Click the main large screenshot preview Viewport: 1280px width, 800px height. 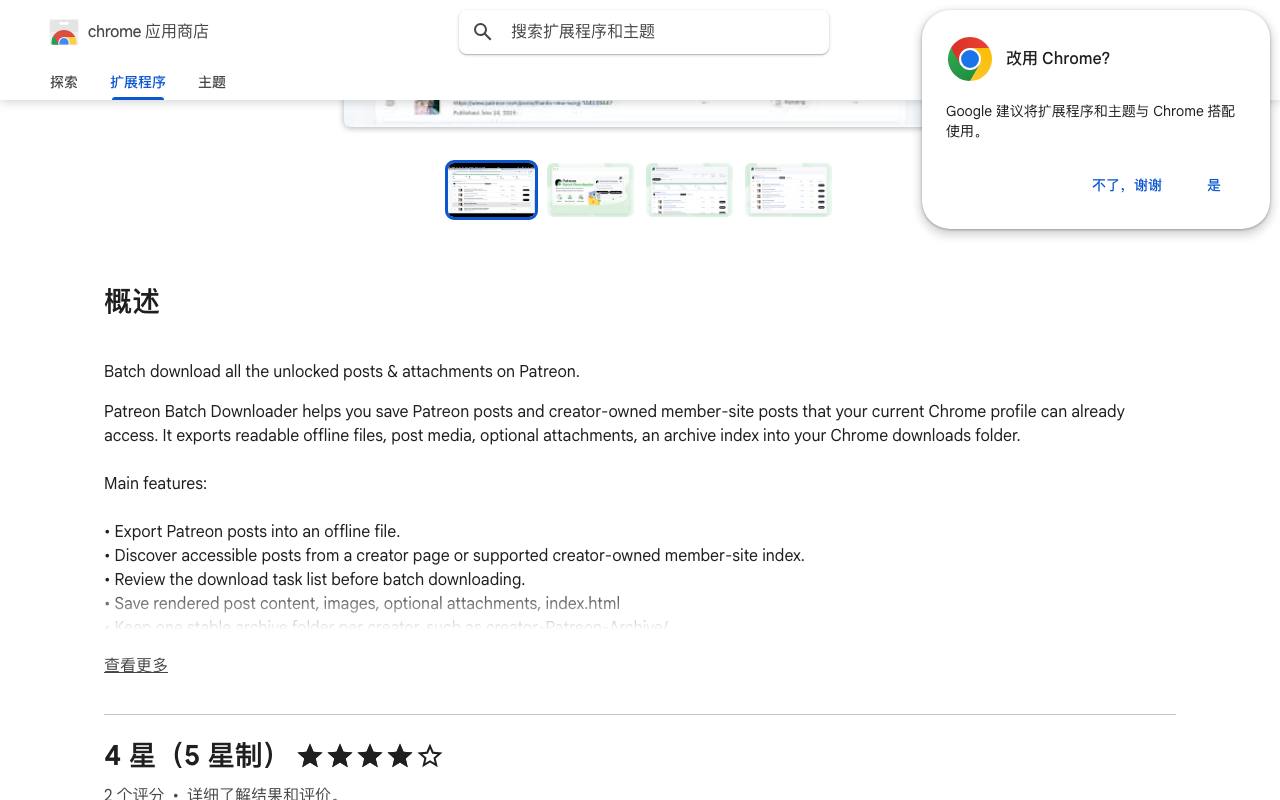coord(633,113)
